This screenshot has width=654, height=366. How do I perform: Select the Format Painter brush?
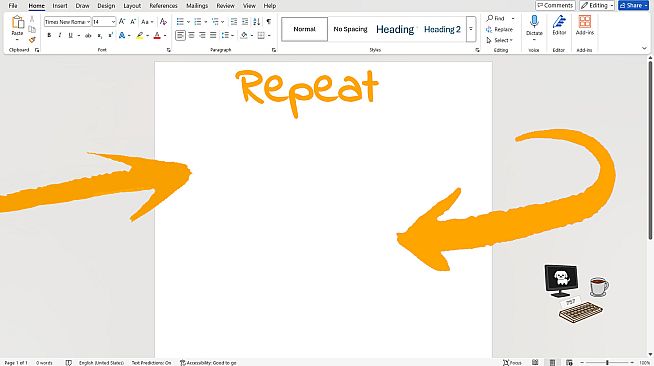click(32, 40)
